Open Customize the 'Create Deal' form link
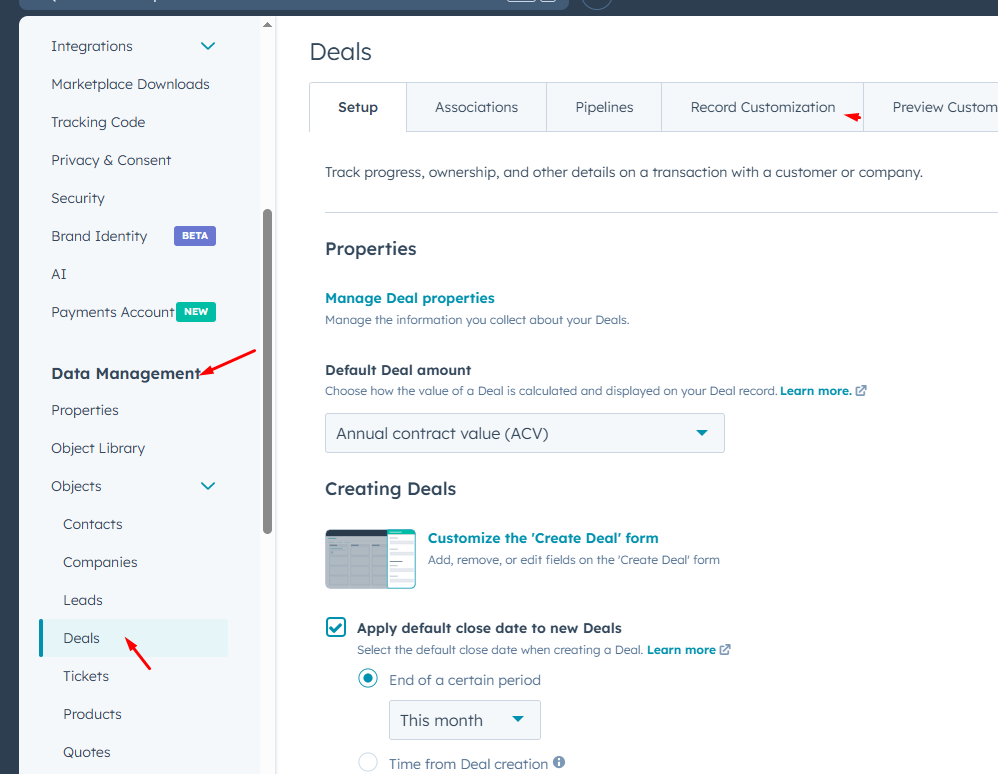The image size is (998, 774). pos(543,538)
